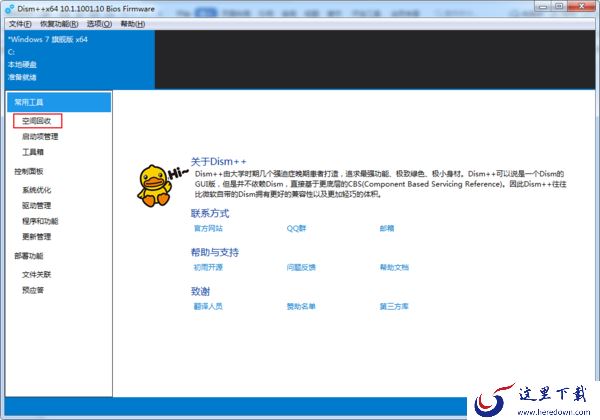
Task: Open the 文件(F) menu
Action: (x=20, y=24)
